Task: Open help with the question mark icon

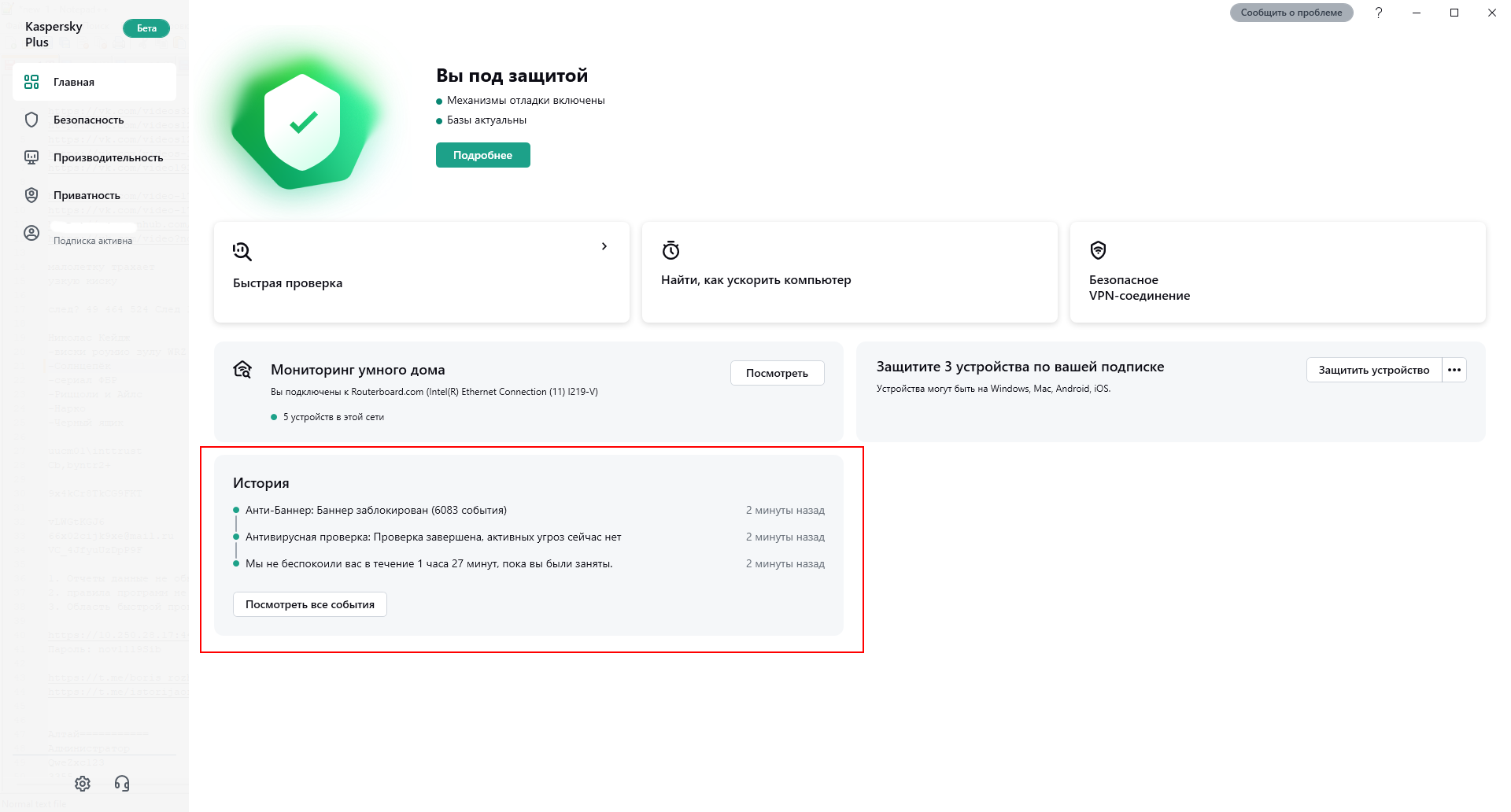Action: click(x=1379, y=13)
